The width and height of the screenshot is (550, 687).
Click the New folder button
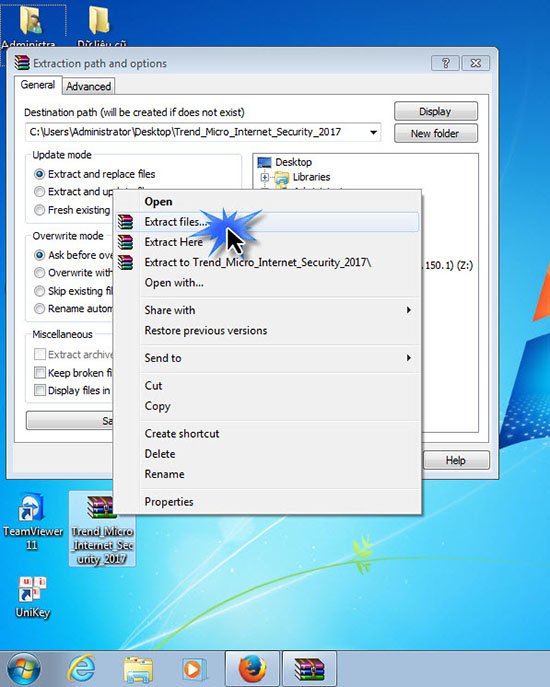click(436, 133)
